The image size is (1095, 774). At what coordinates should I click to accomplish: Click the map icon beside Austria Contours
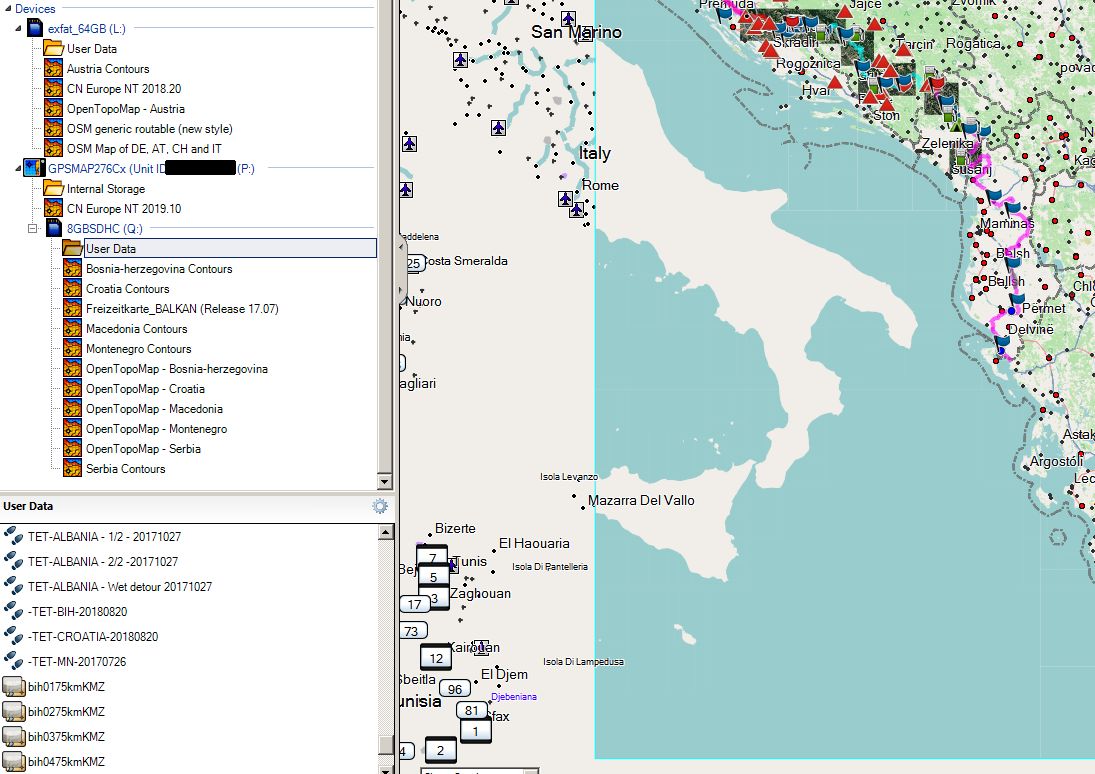tap(53, 69)
